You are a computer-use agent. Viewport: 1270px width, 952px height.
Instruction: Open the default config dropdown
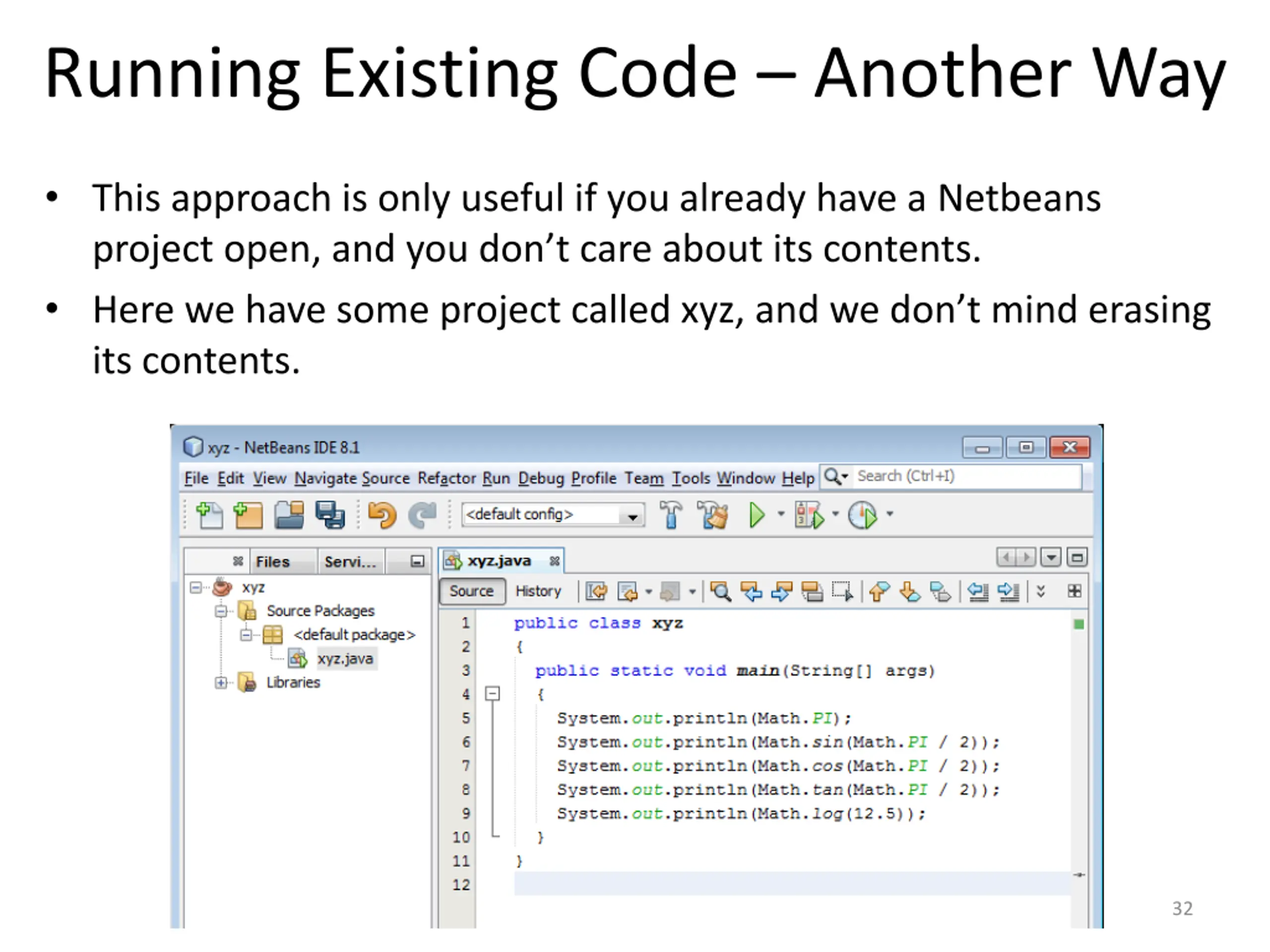tap(632, 517)
